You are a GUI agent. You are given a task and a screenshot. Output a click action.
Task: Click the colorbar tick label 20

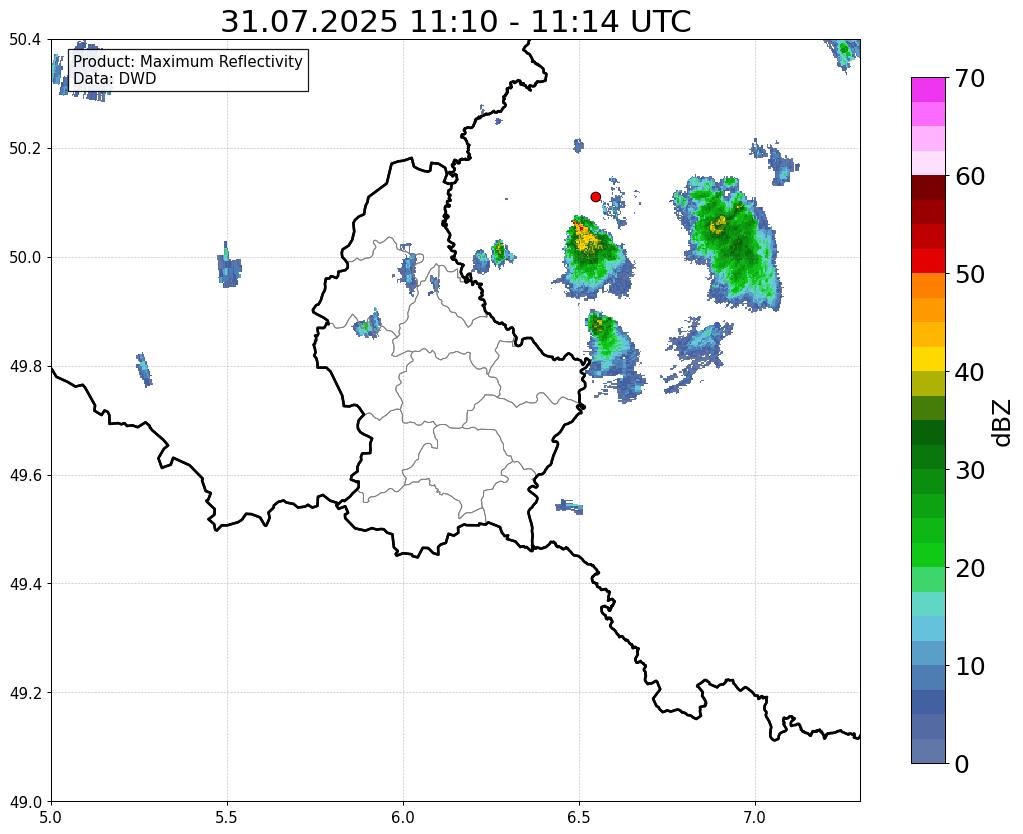click(x=970, y=568)
